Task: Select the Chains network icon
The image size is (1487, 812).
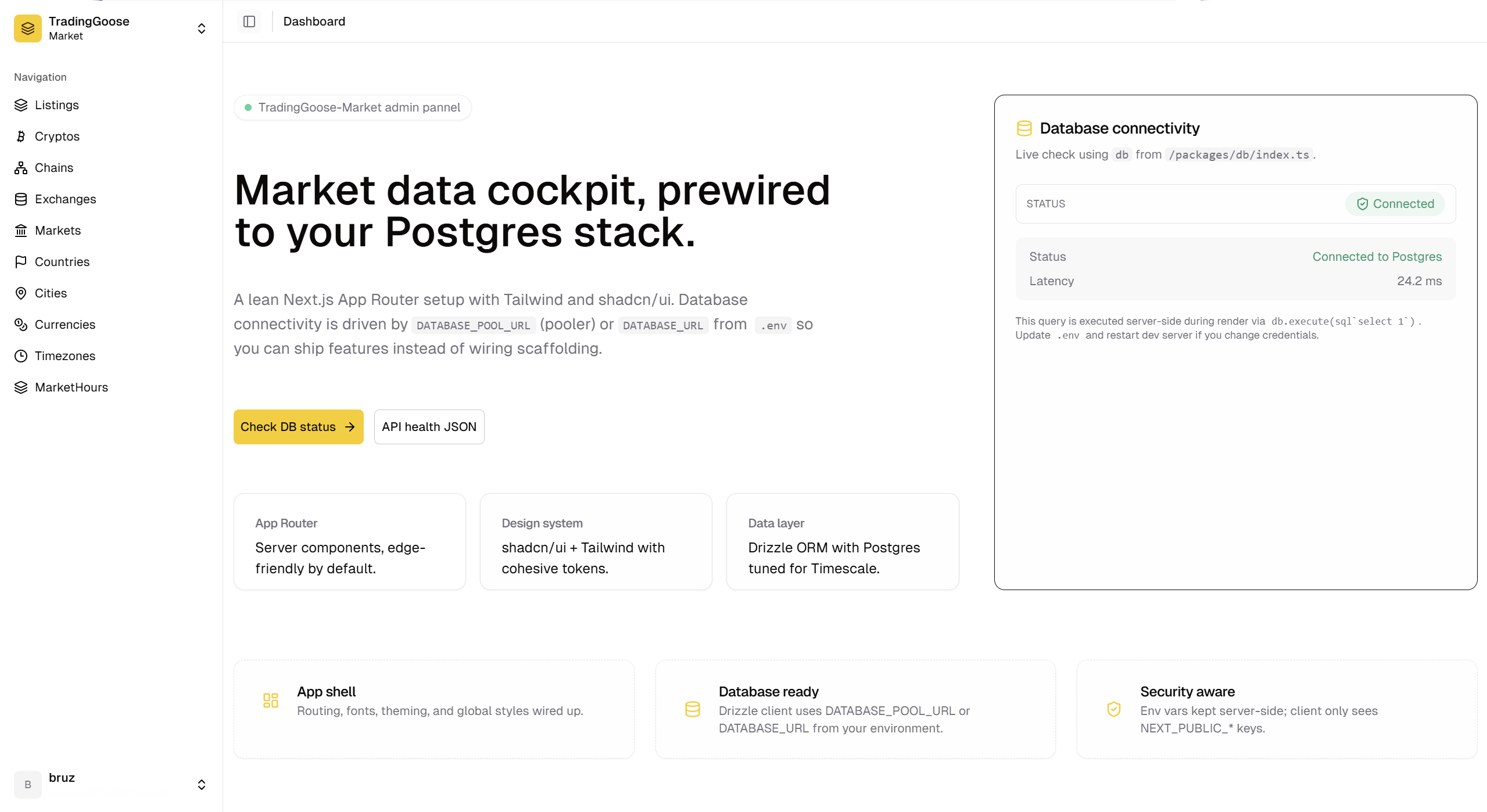Action: coord(21,168)
